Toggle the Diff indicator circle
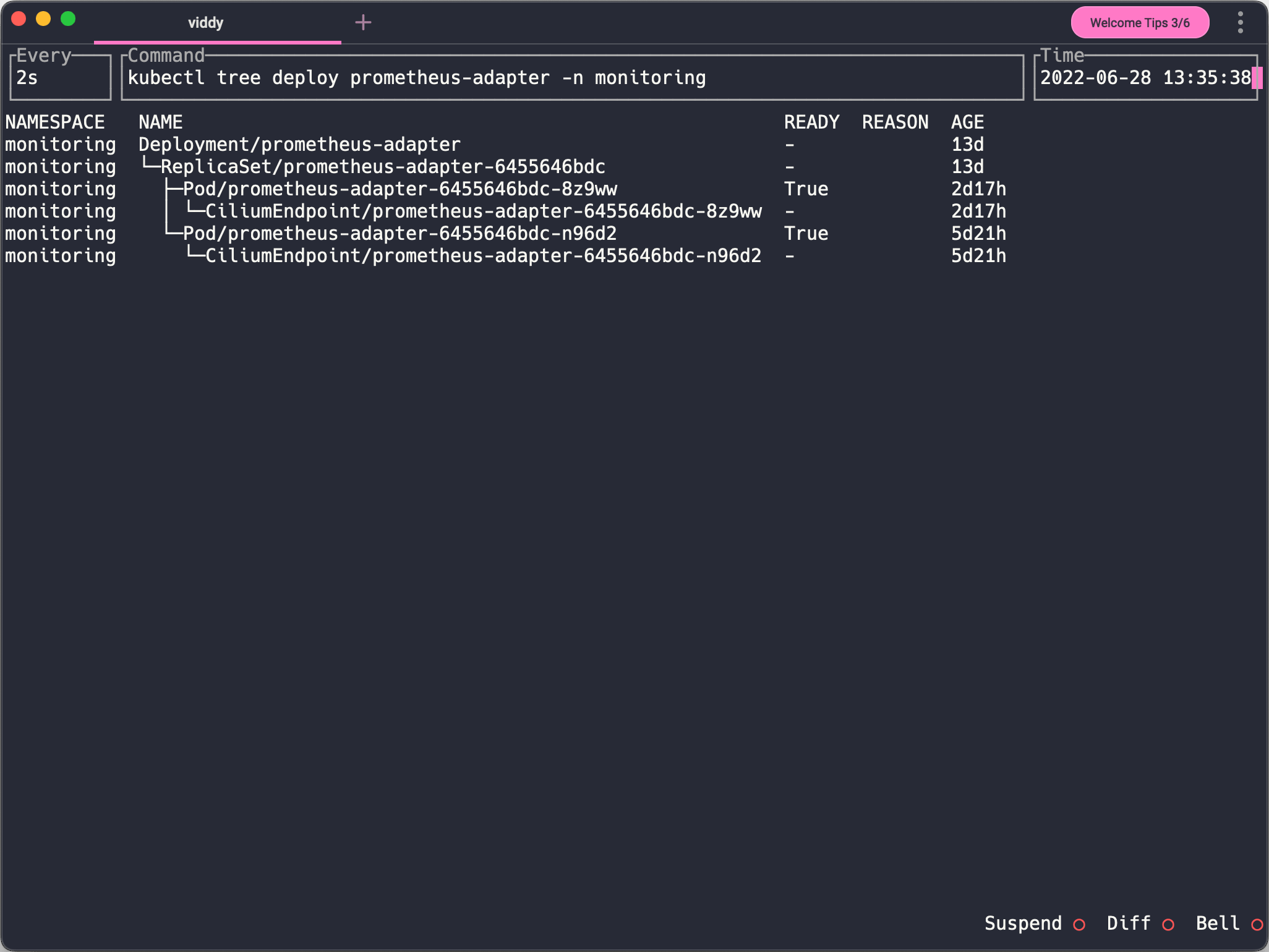Screen dimensions: 1269x952 [1168, 925]
